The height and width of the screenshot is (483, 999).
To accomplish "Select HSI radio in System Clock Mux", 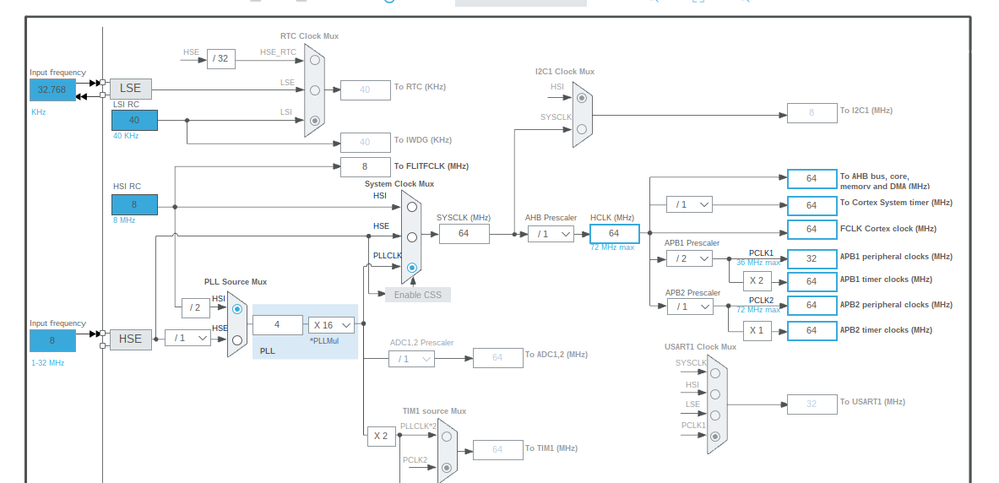I will [412, 206].
